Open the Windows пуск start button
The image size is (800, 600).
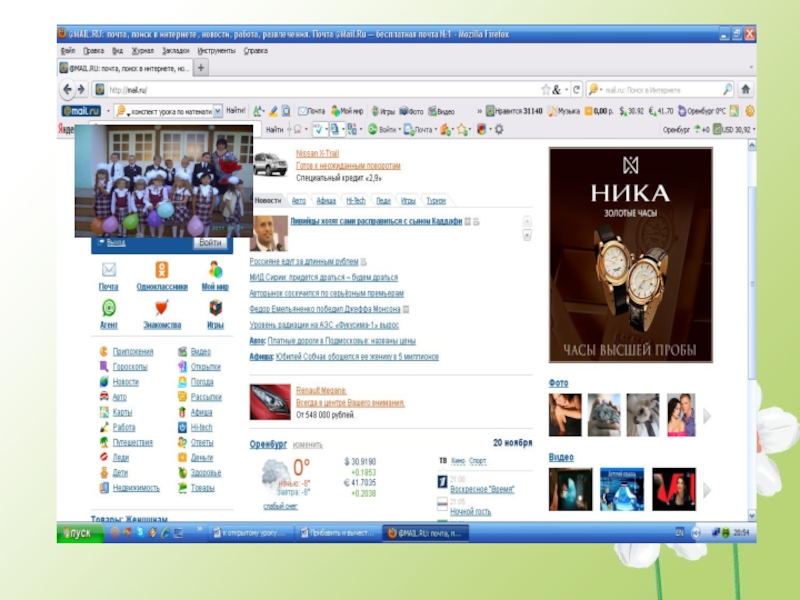pyautogui.click(x=80, y=533)
